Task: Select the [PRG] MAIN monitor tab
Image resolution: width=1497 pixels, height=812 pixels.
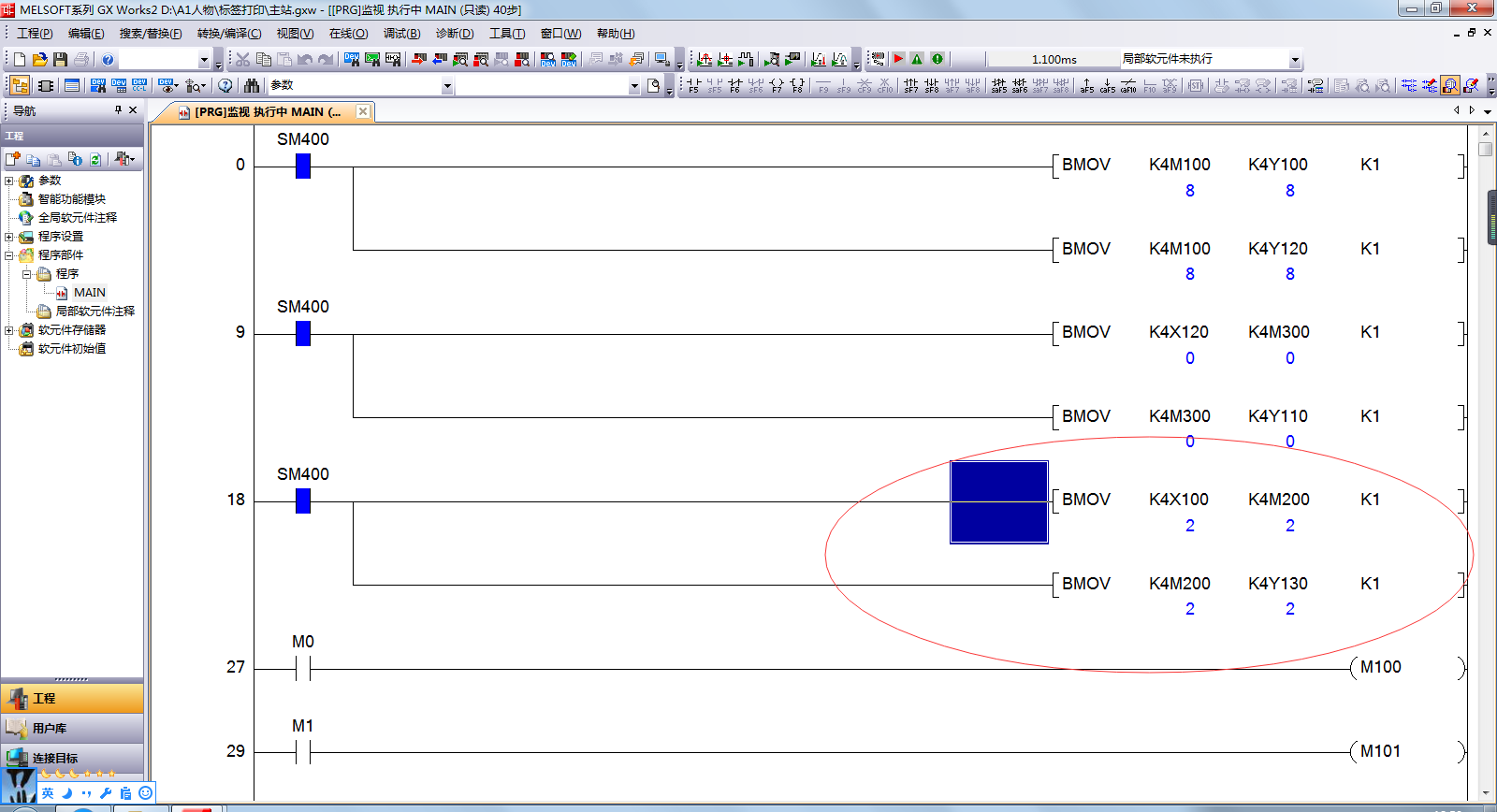Action: pyautogui.click(x=267, y=112)
